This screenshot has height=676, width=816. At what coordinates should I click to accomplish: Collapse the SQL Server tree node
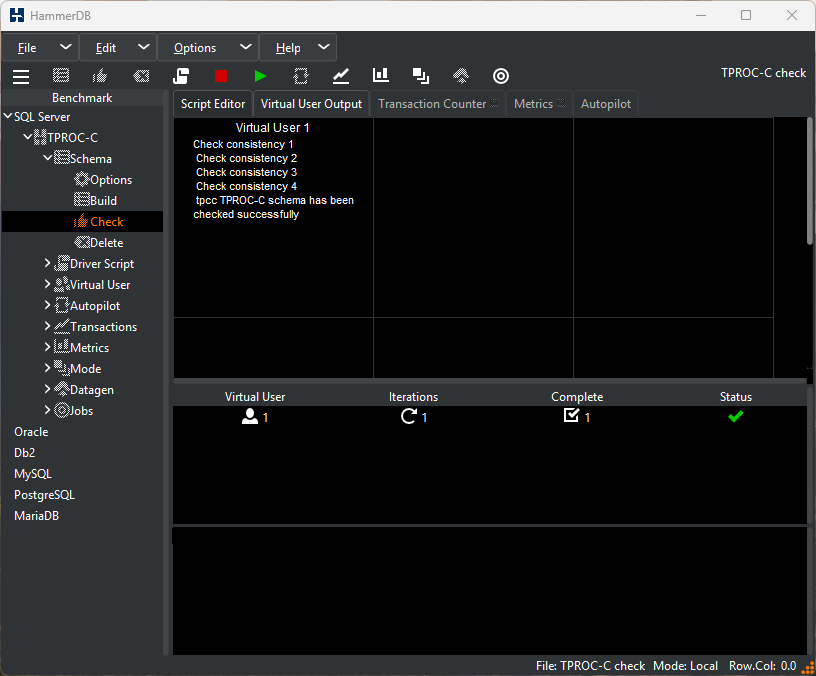click(x=8, y=116)
